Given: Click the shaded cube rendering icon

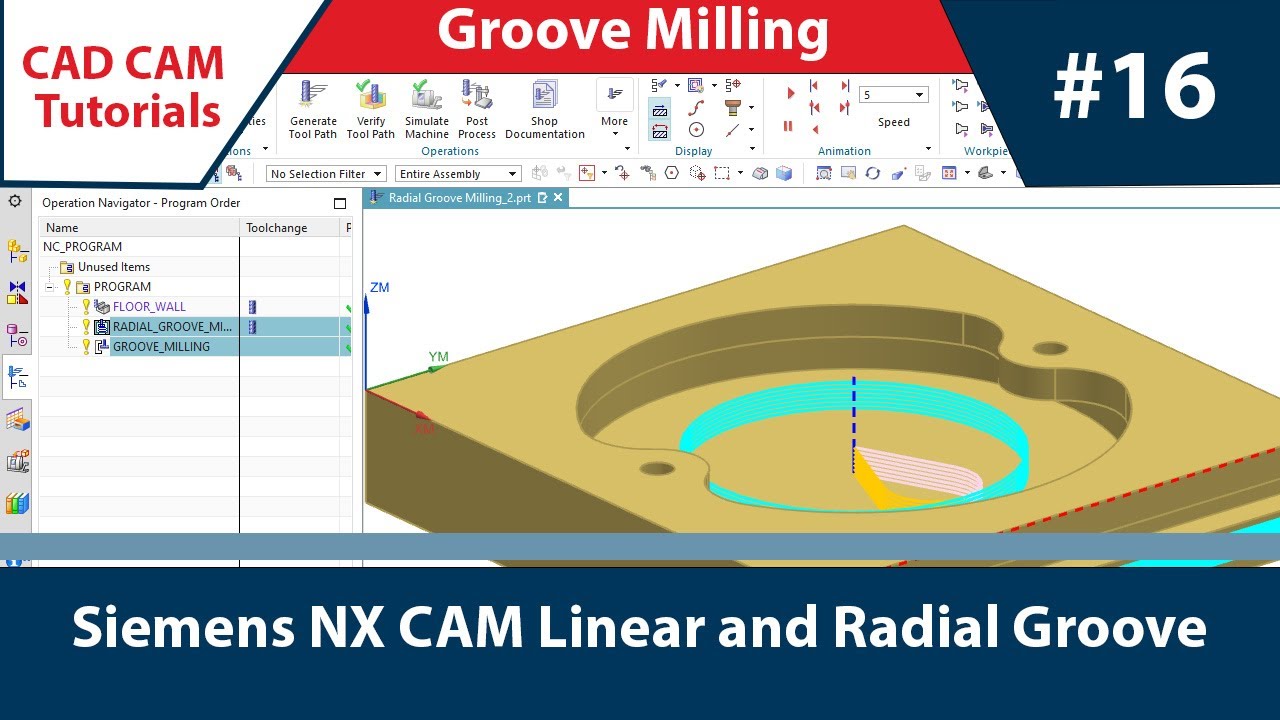Looking at the screenshot, I should click(784, 173).
